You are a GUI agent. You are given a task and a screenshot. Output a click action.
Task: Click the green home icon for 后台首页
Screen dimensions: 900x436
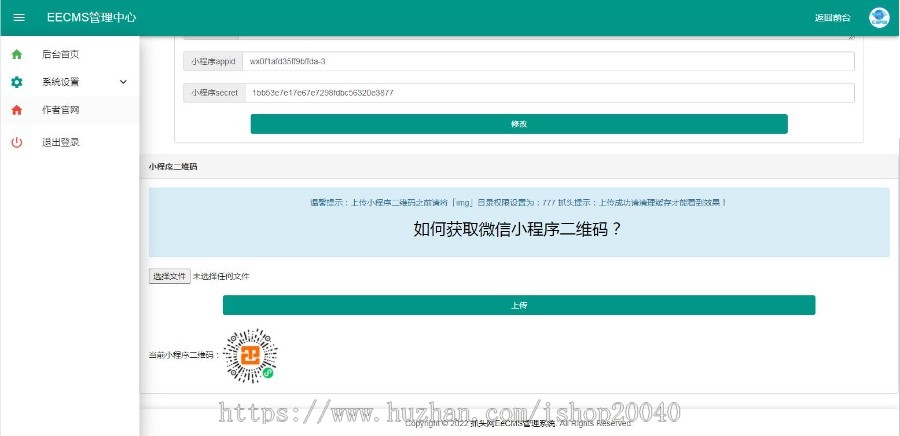pos(17,54)
